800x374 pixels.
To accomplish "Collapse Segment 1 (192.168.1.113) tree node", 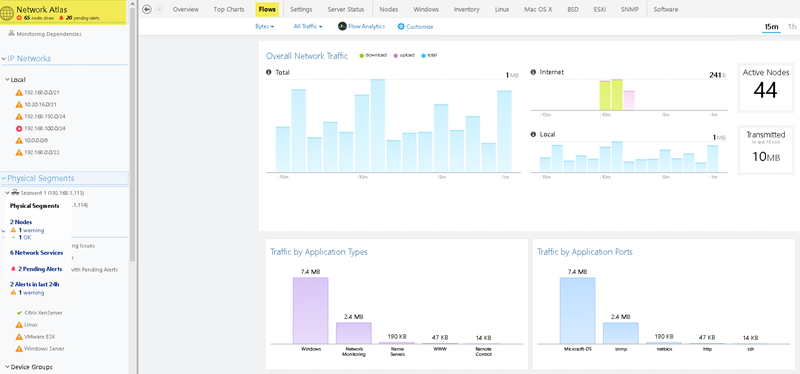I will tap(7, 193).
